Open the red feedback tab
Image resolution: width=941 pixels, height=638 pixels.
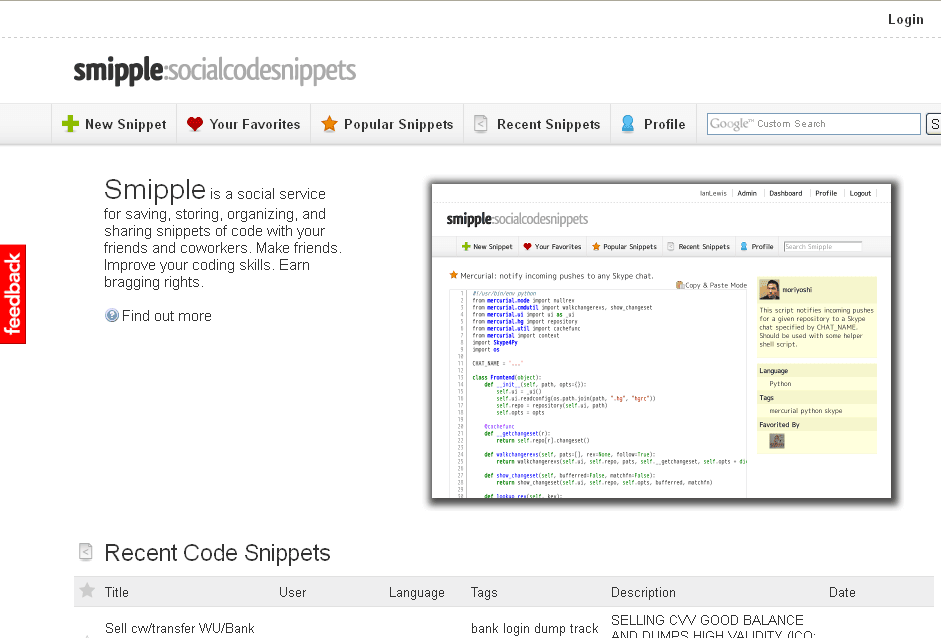coord(13,294)
